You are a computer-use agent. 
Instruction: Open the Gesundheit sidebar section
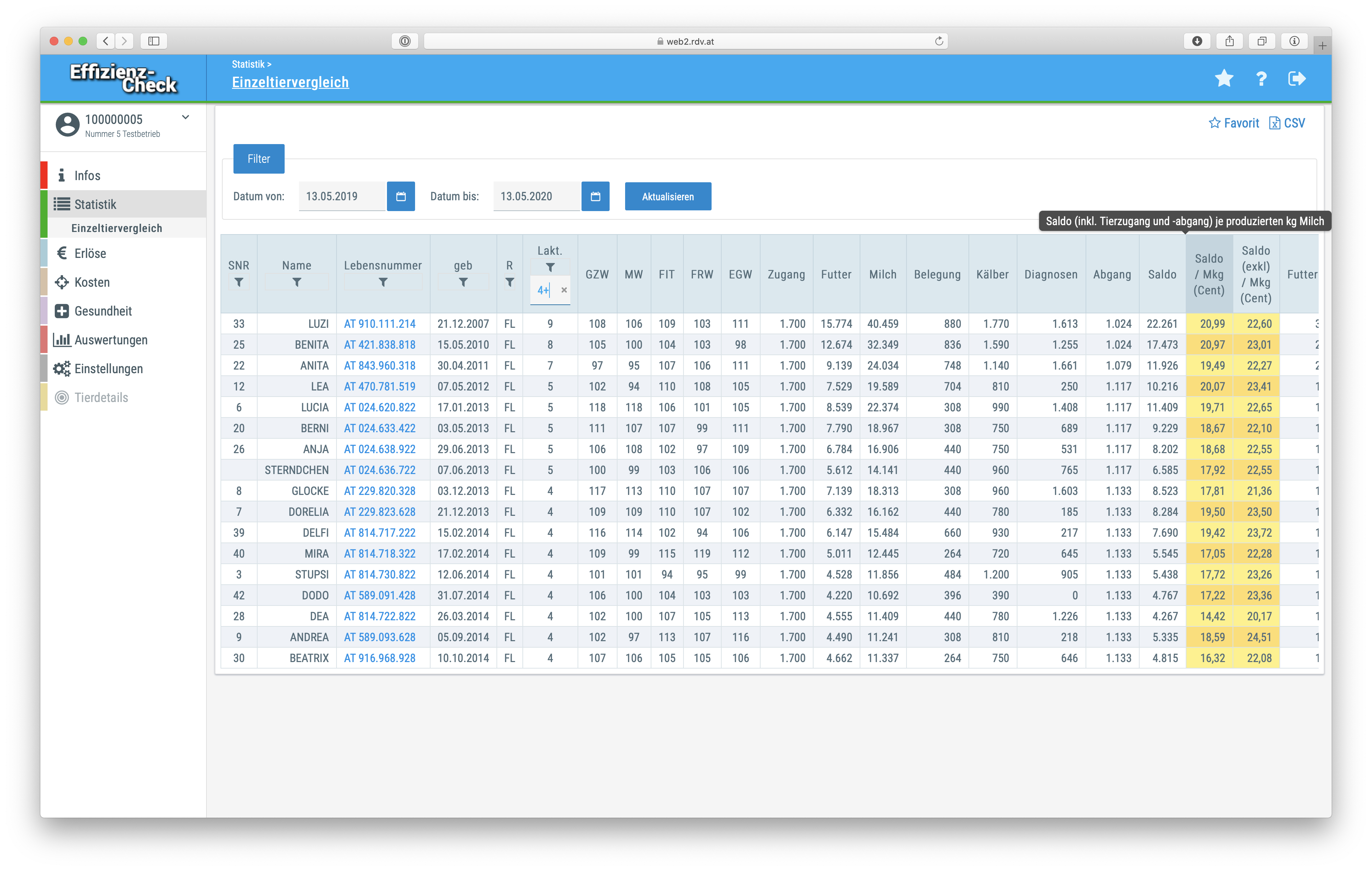(x=103, y=311)
